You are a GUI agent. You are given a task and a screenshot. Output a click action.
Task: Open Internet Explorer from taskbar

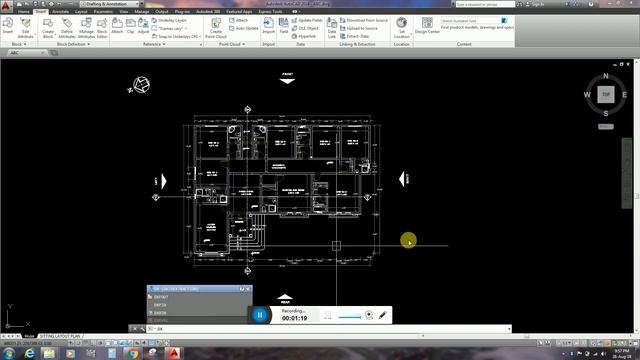click(x=29, y=353)
